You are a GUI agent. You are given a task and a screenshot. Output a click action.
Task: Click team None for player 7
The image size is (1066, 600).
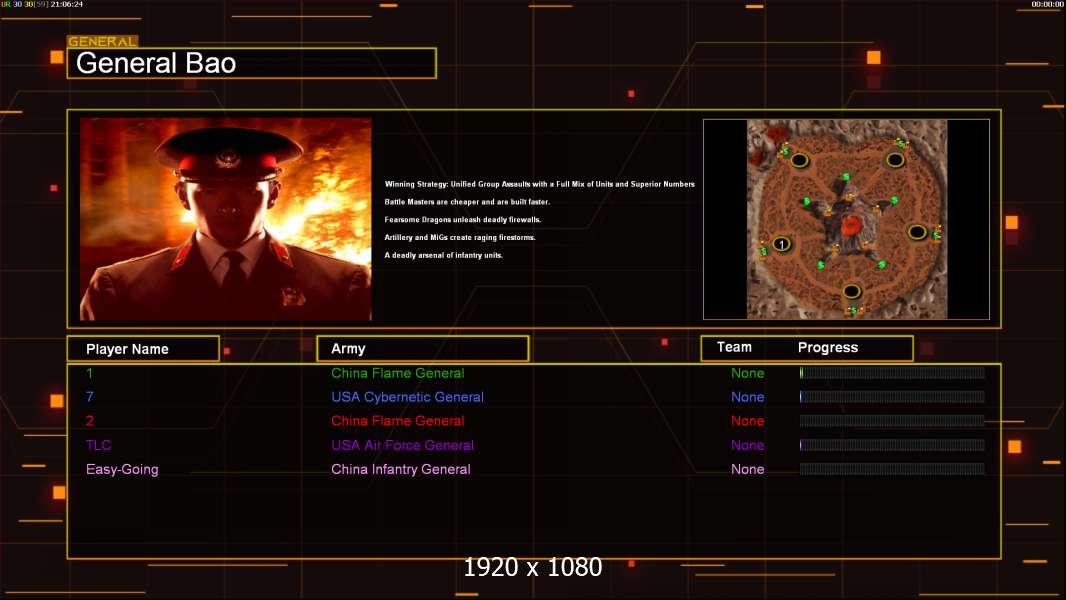click(748, 397)
